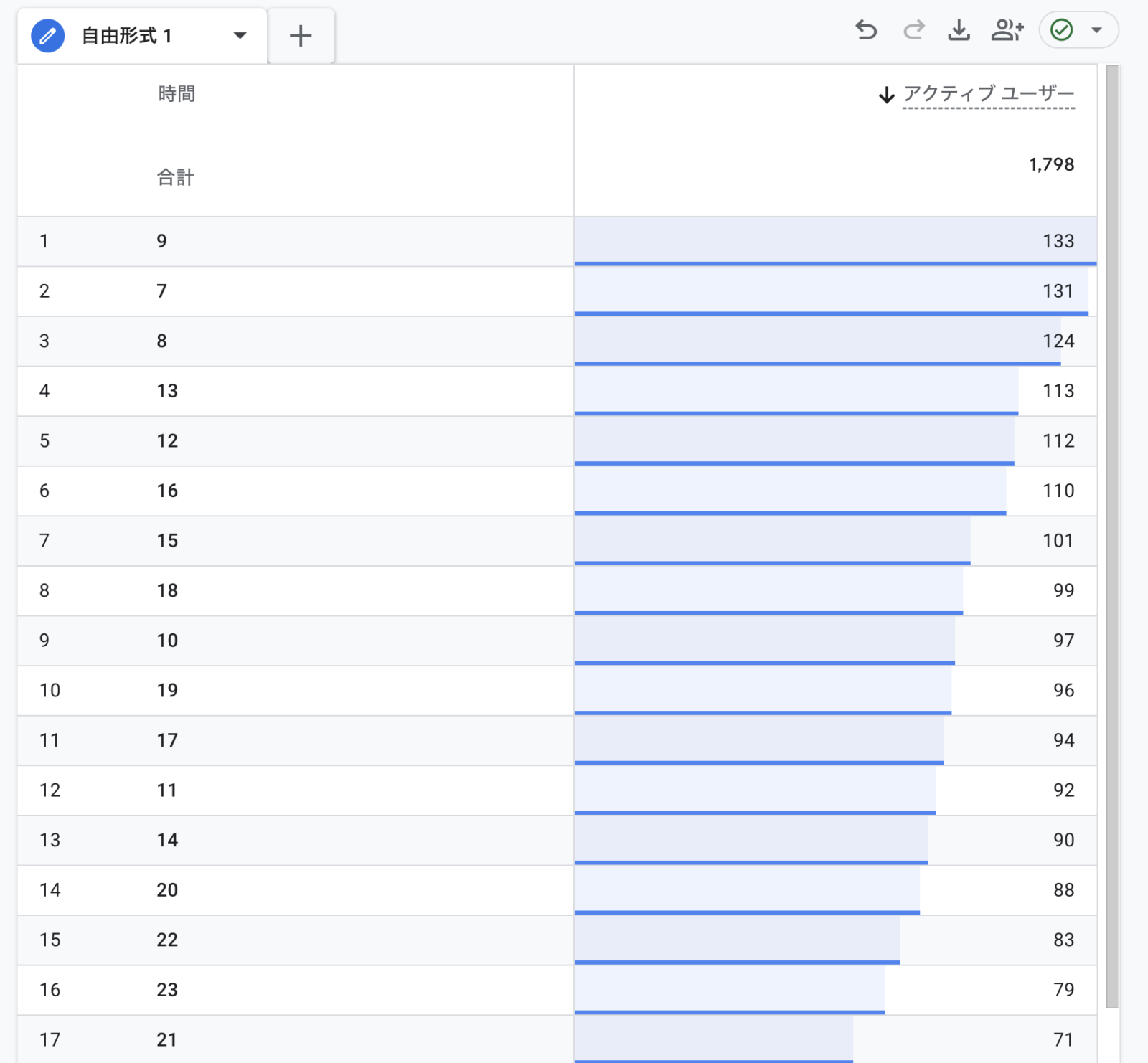The width and height of the screenshot is (1148, 1063).
Task: Select the active users value 124
Action: [1058, 341]
